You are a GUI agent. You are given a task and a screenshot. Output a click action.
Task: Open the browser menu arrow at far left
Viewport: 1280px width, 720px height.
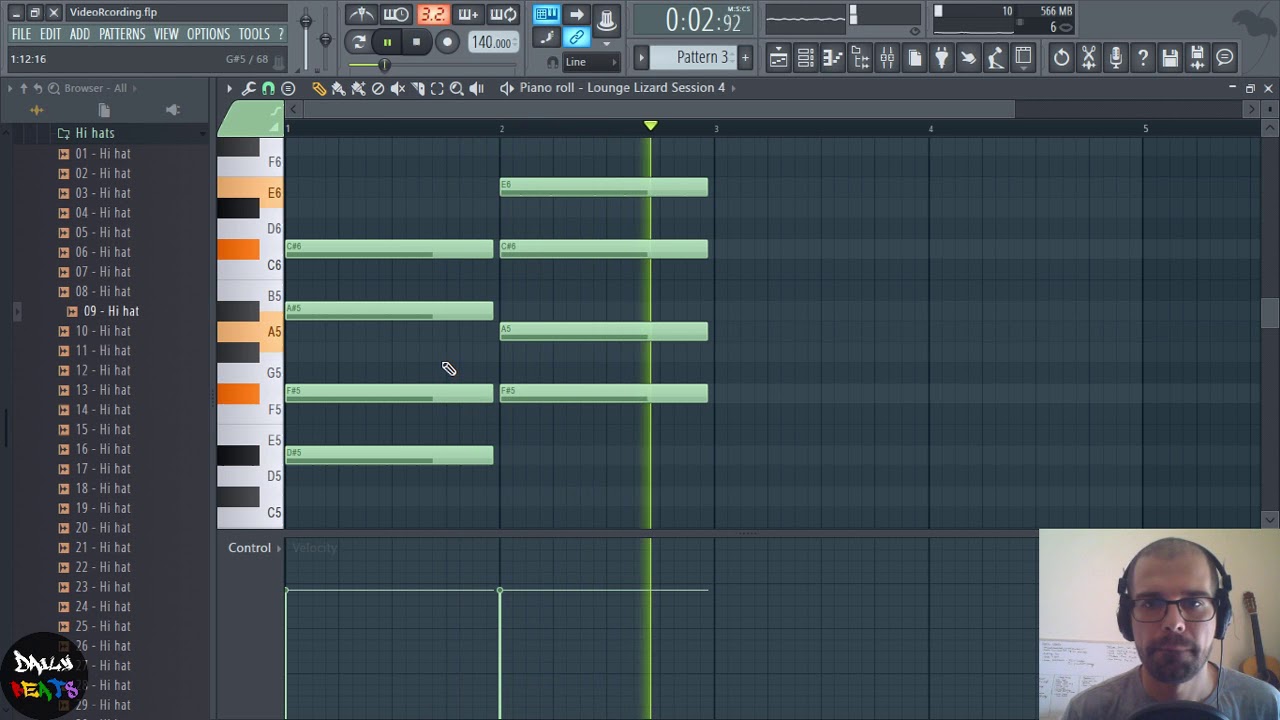tap(10, 88)
